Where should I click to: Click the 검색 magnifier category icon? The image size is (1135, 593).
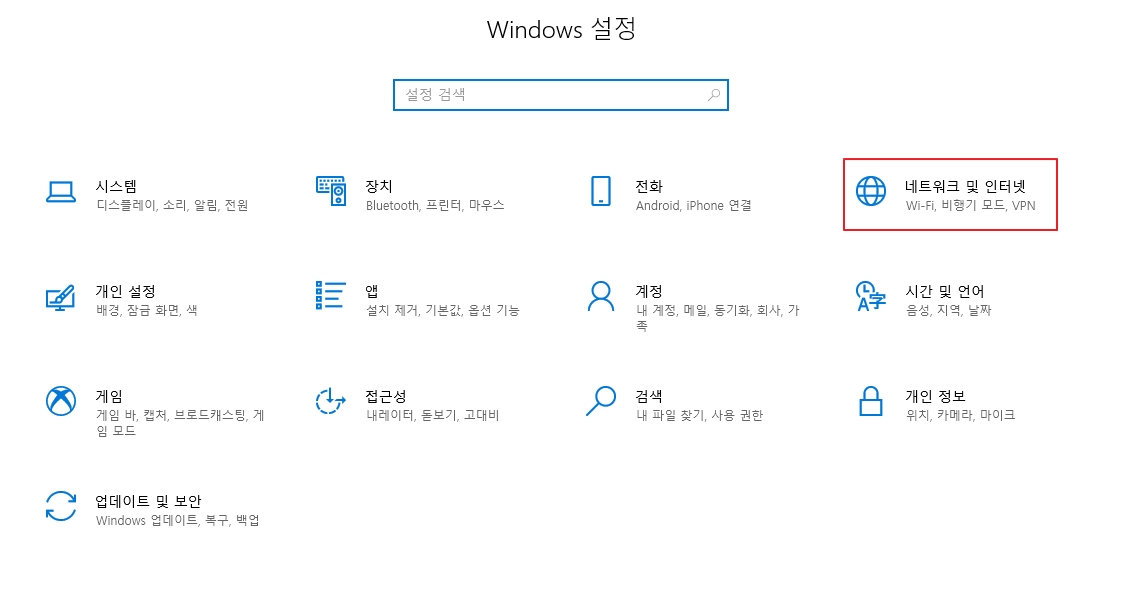click(x=601, y=401)
